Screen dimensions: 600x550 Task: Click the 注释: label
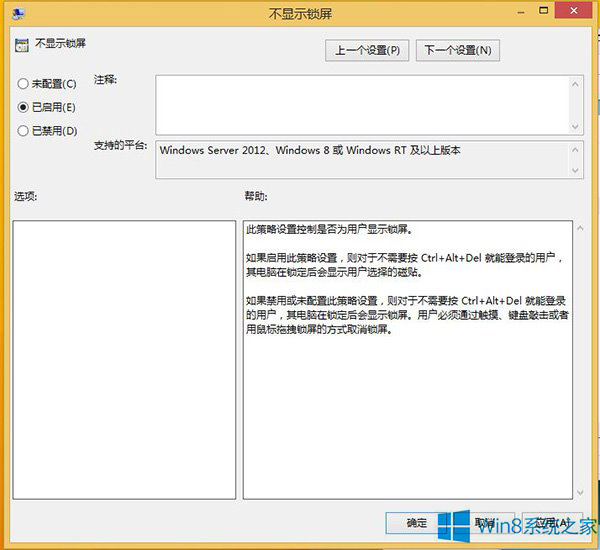click(x=105, y=80)
